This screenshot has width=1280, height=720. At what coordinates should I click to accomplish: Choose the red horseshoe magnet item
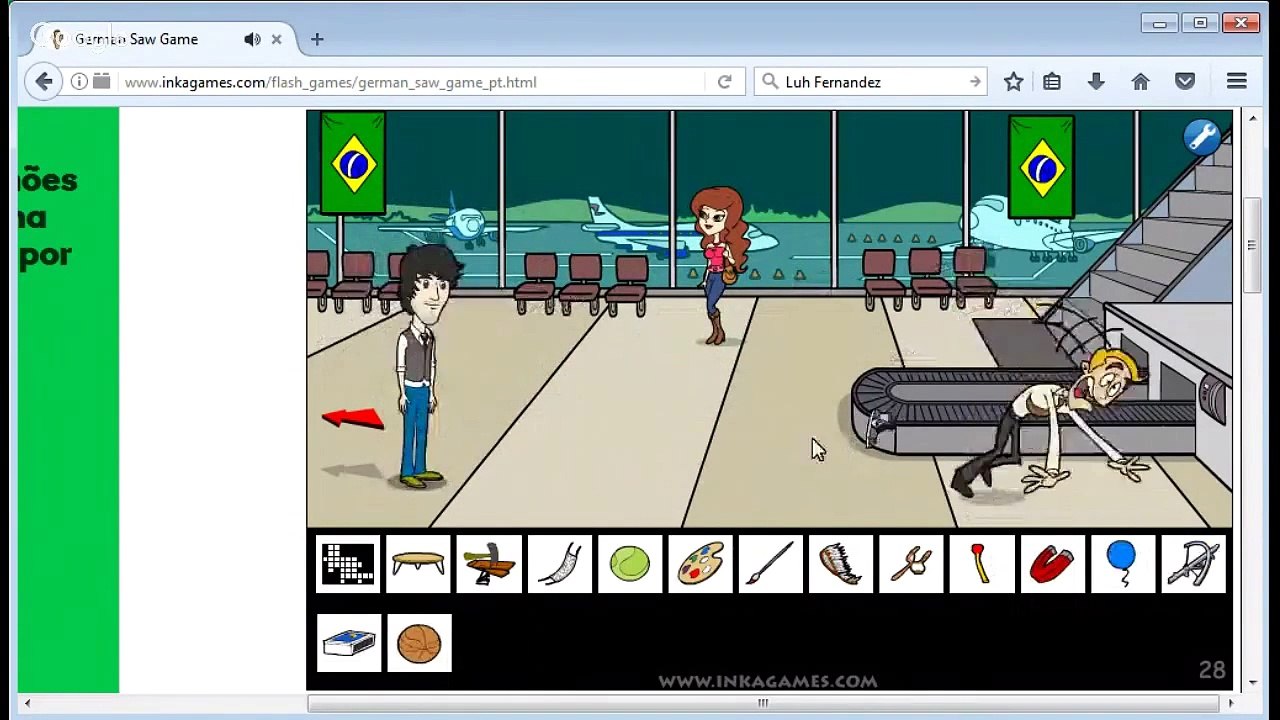1052,564
